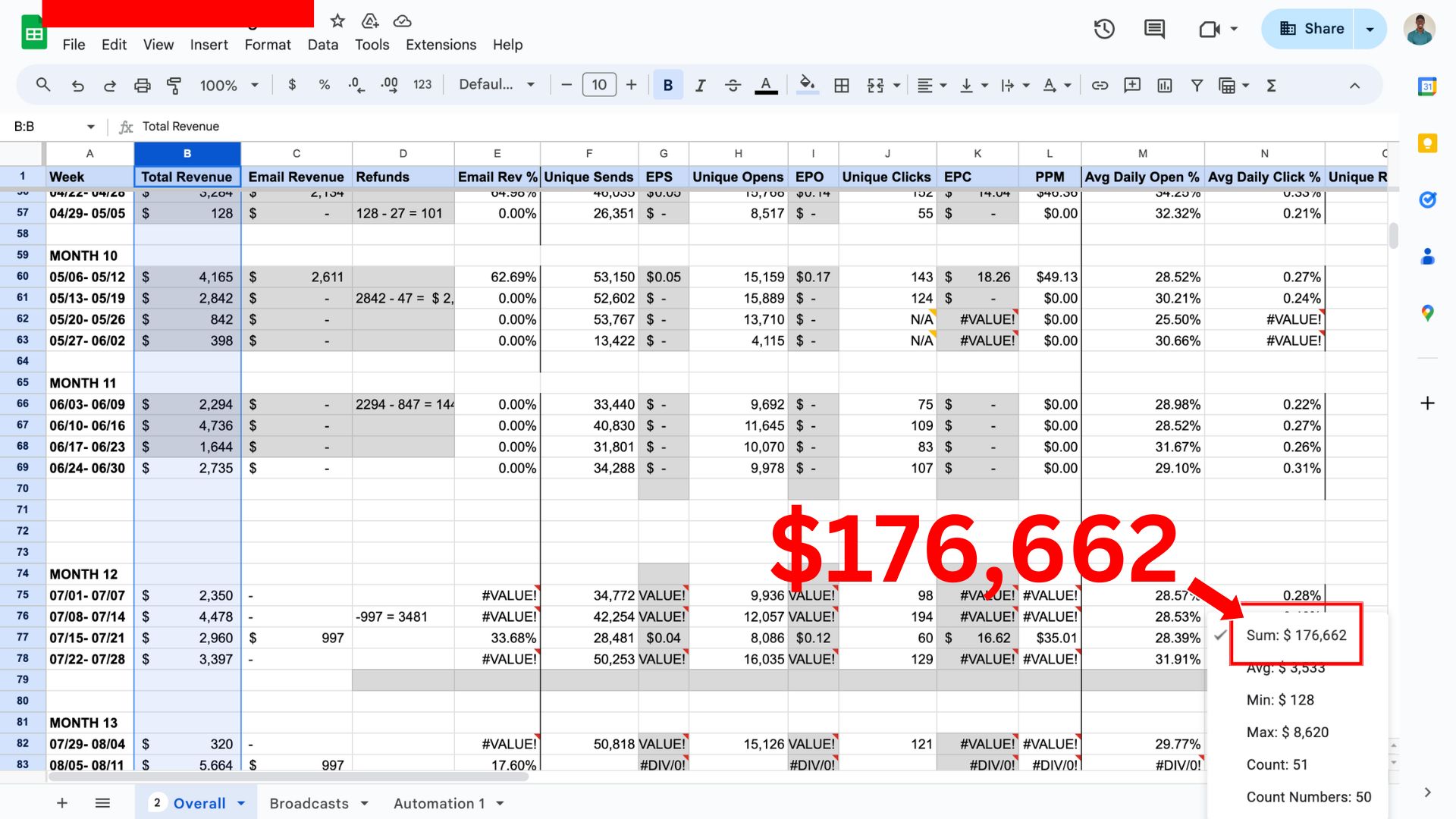Image resolution: width=1456 pixels, height=819 pixels.
Task: Star this document
Action: tap(337, 20)
